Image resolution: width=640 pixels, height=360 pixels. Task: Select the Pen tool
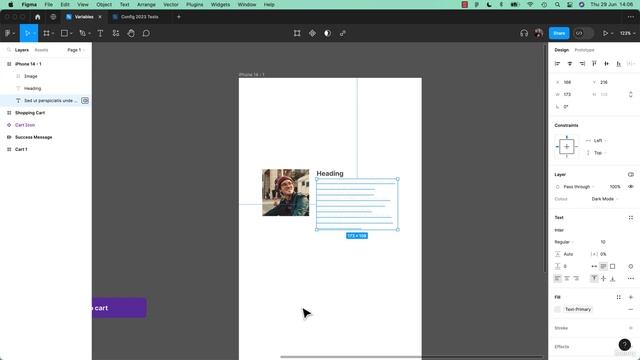point(83,33)
